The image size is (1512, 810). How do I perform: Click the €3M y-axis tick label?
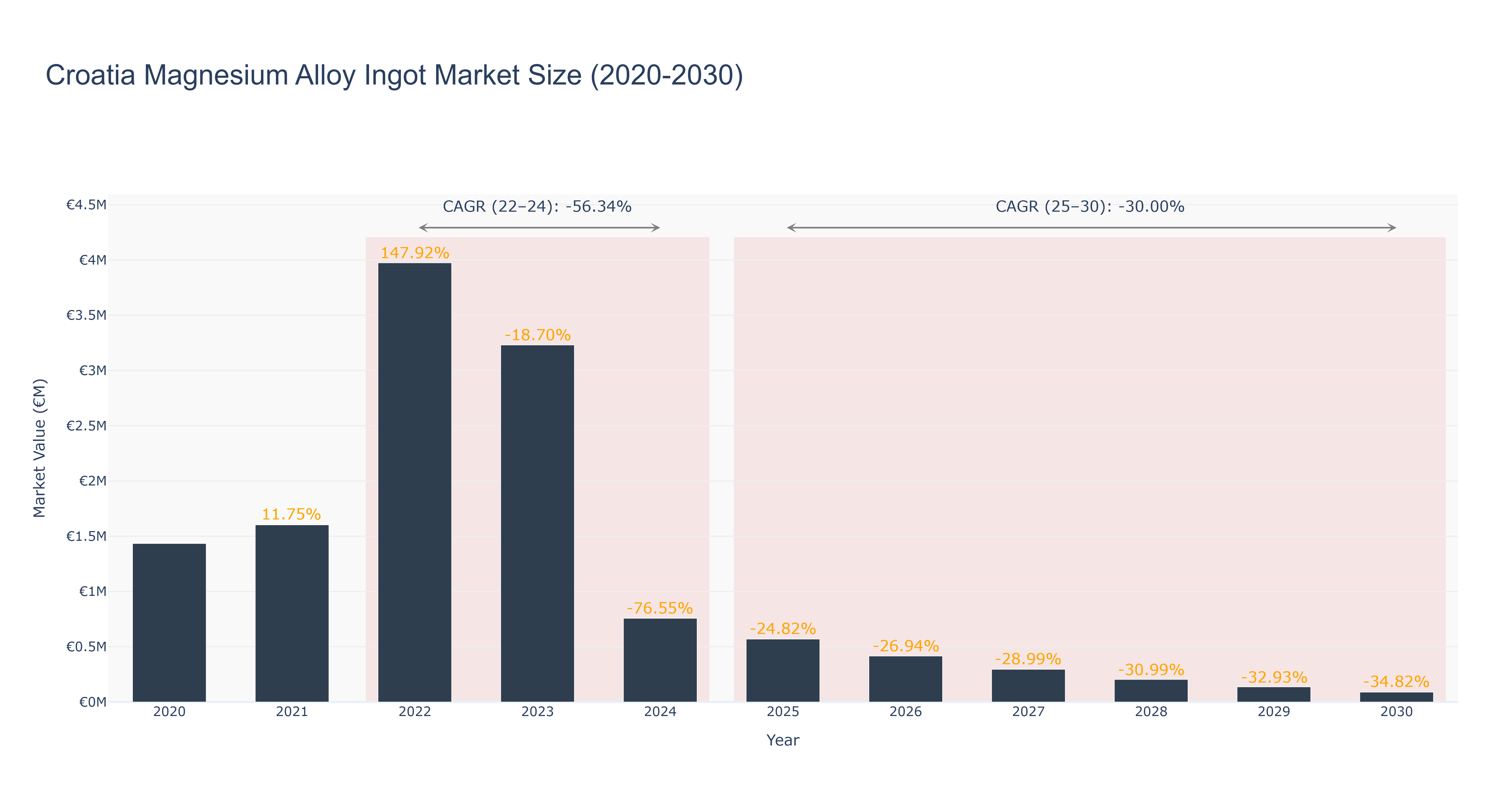[x=93, y=370]
